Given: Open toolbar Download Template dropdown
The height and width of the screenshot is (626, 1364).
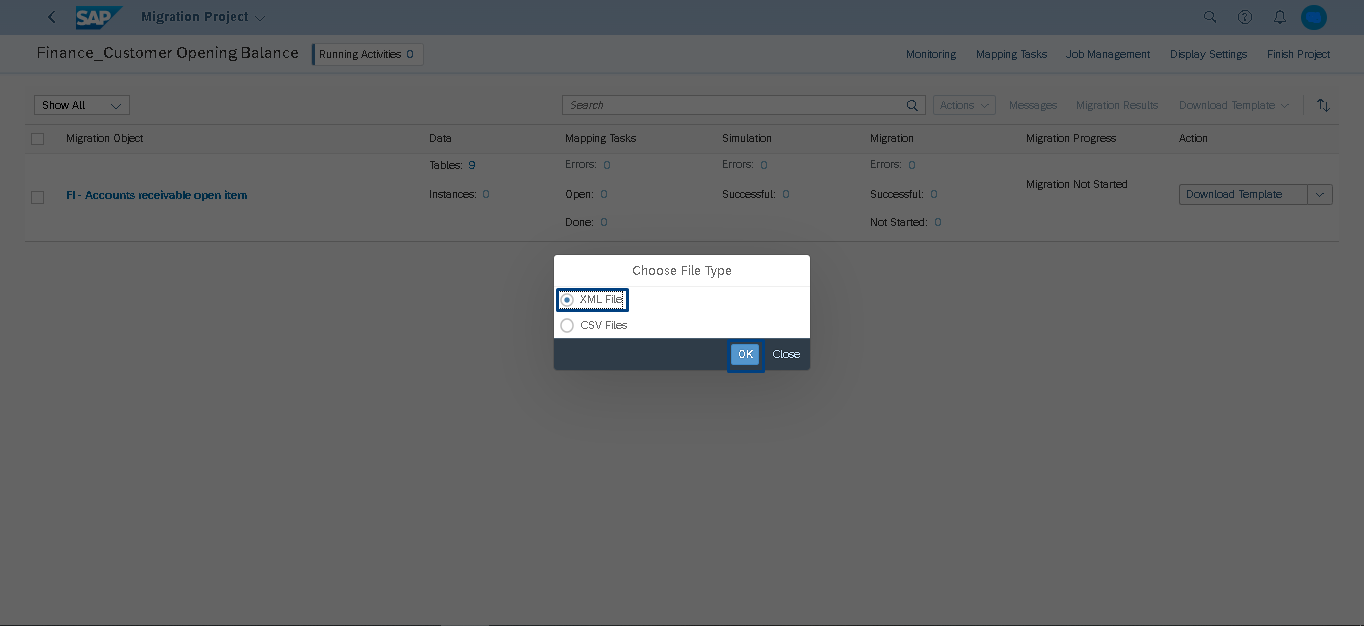Looking at the screenshot, I should 1234,105.
